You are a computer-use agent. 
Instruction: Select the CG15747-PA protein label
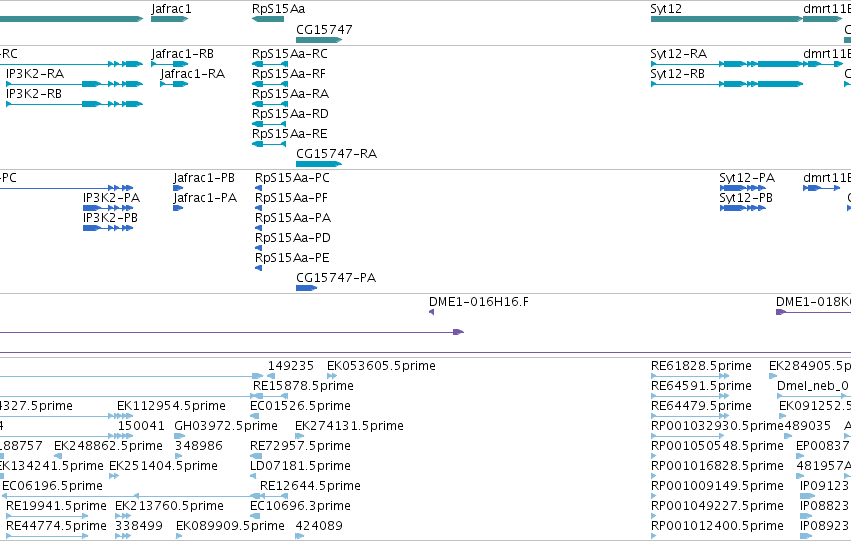[x=336, y=278]
